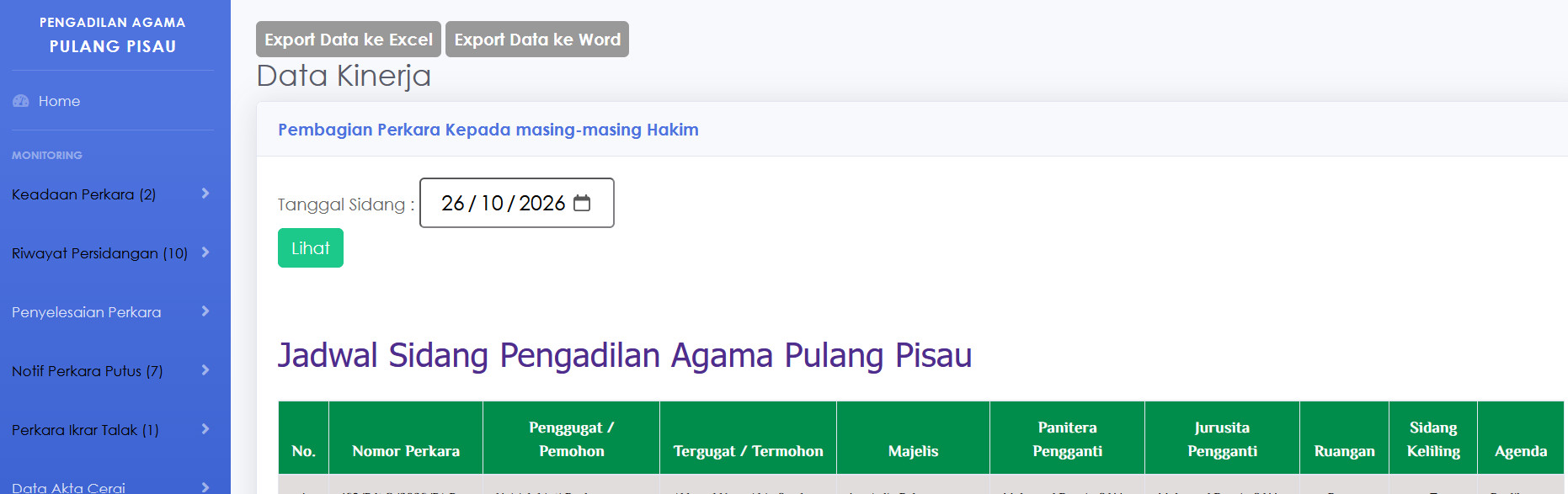Click the Jurusita Pengganti column header
The width and height of the screenshot is (1568, 494).
(x=1223, y=438)
